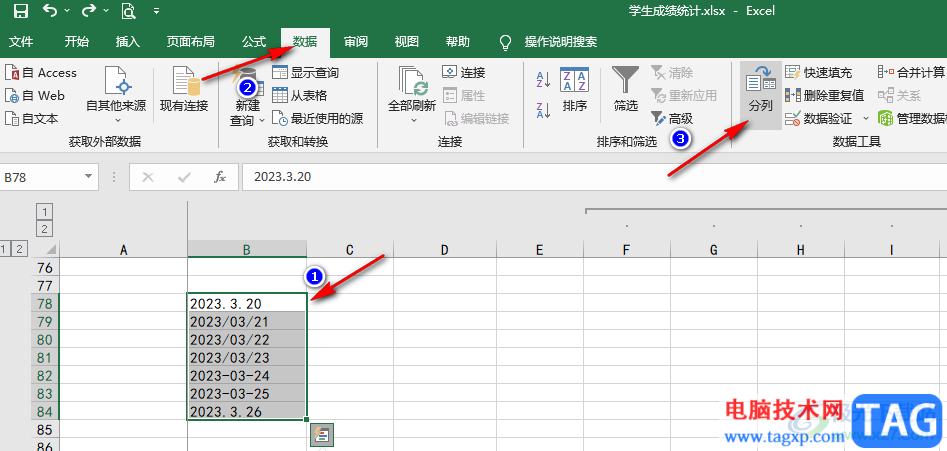
Task: Open the 排序 dialog
Action: (x=574, y=89)
